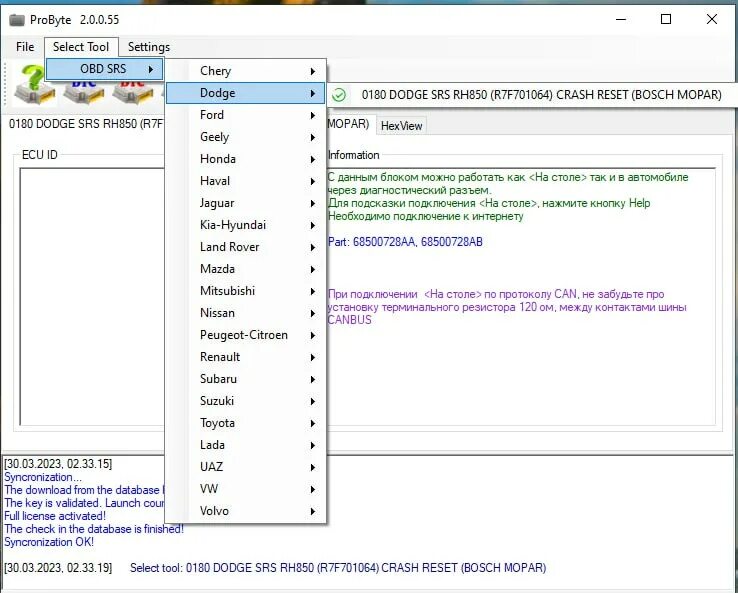Image resolution: width=738 pixels, height=593 pixels.
Task: Open the Mazda submenu
Action: click(245, 269)
